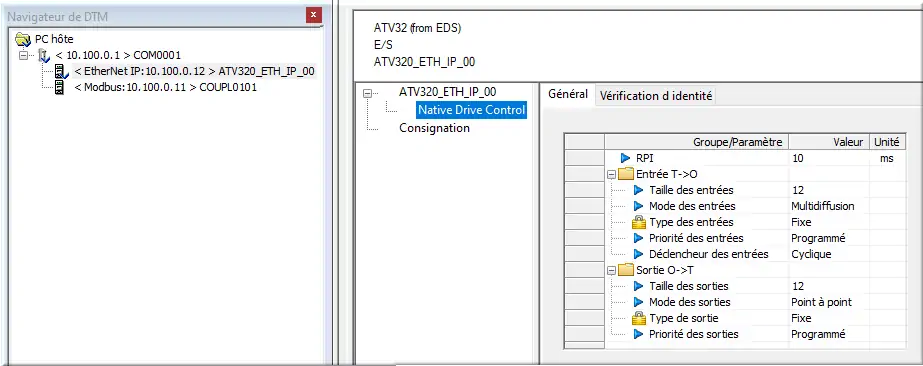
Task: Collapse the Entrée T->O group
Action: pyautogui.click(x=612, y=174)
